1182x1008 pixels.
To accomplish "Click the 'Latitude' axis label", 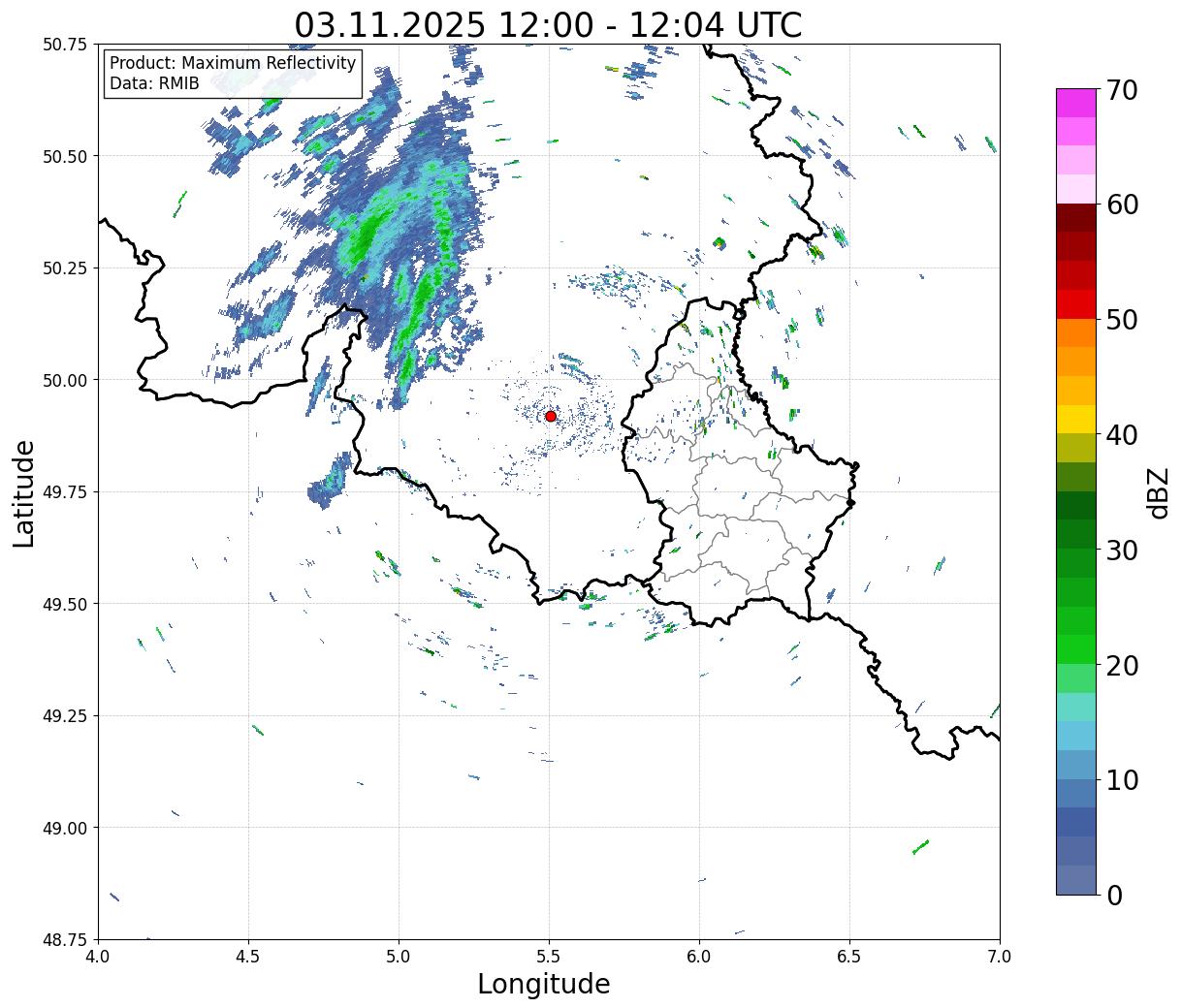I will pyautogui.click(x=24, y=492).
